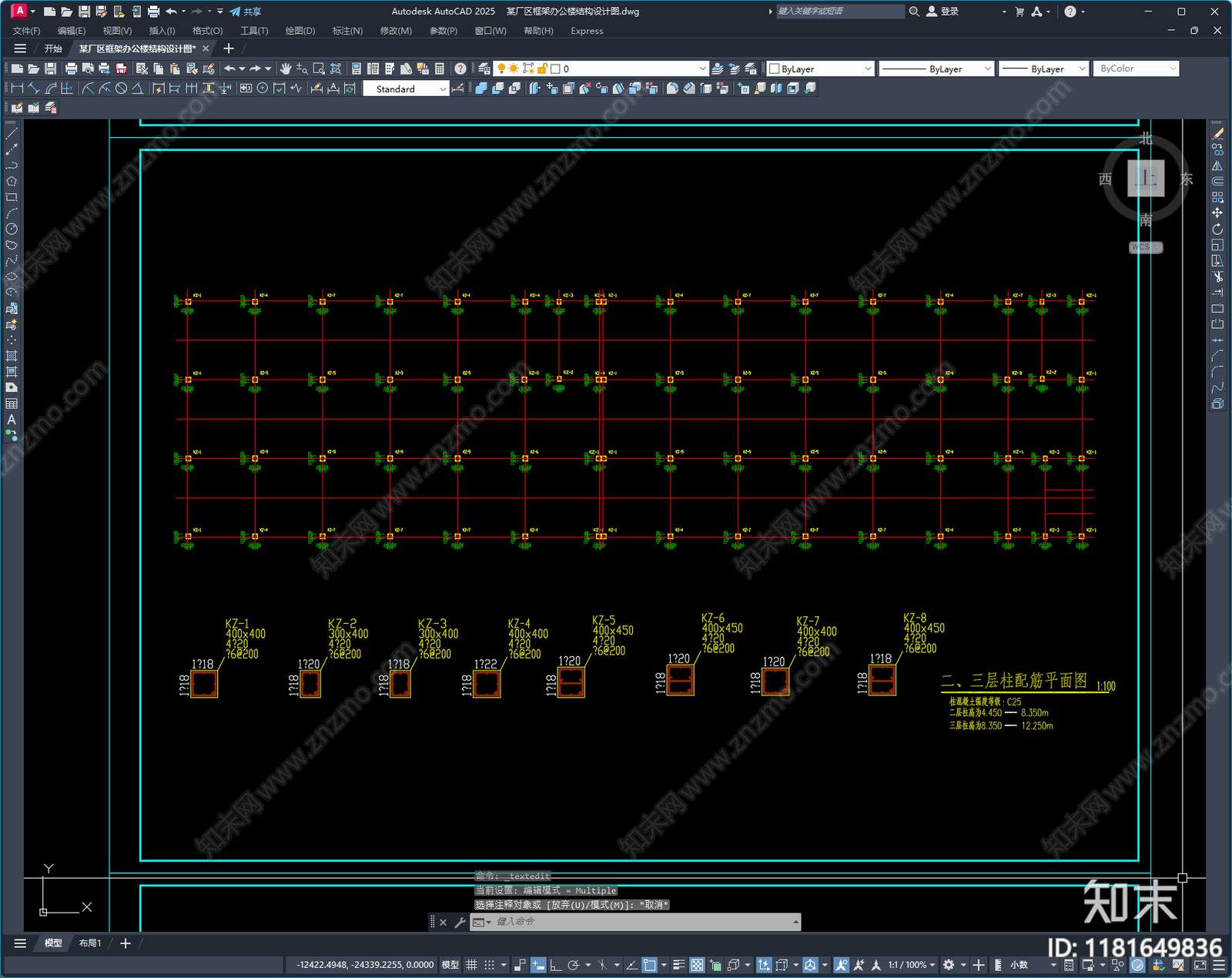
Task: Open the 绘图(D) menu
Action: click(300, 31)
